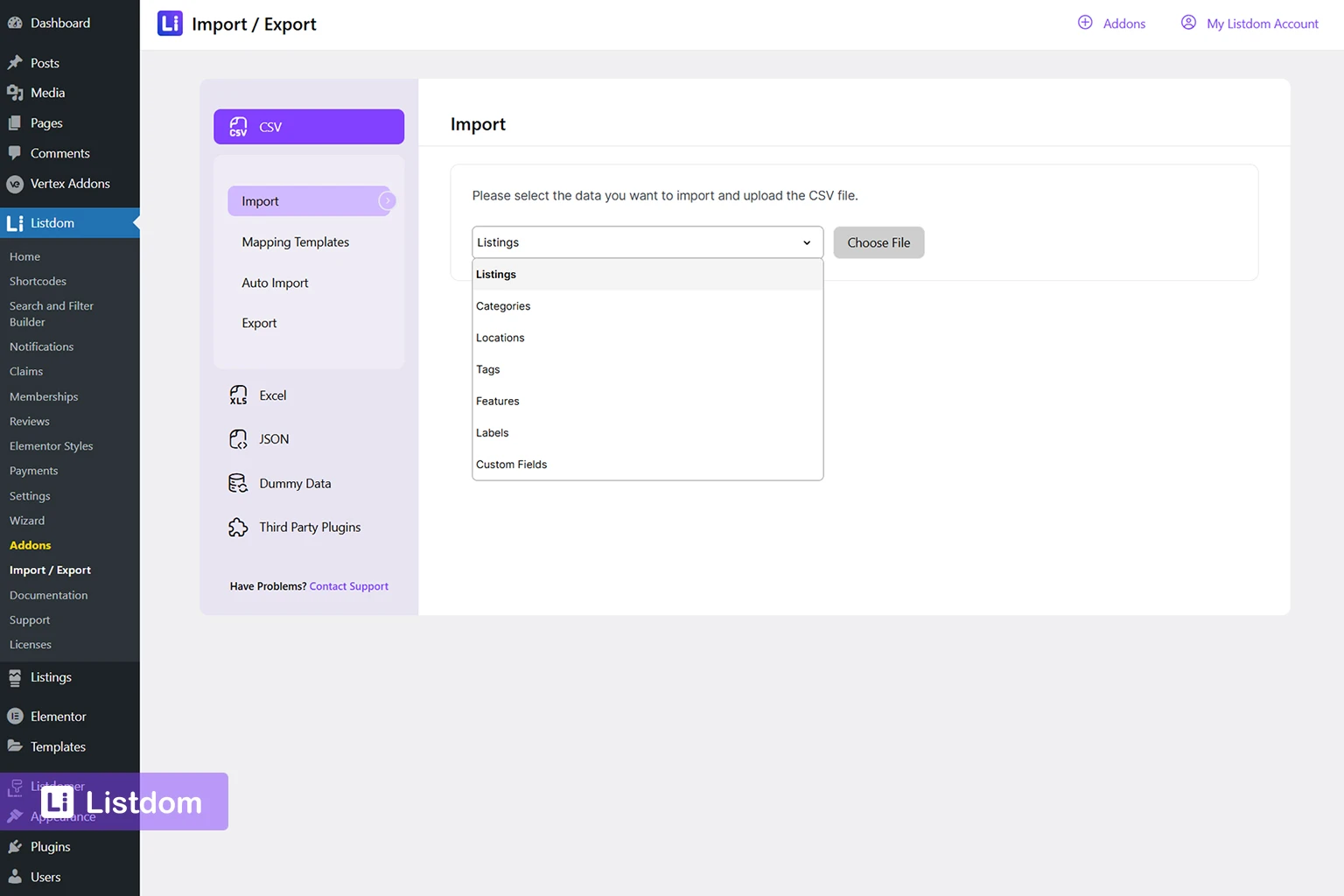Go to the Export section
Screen dimensions: 1344x896
point(259,323)
